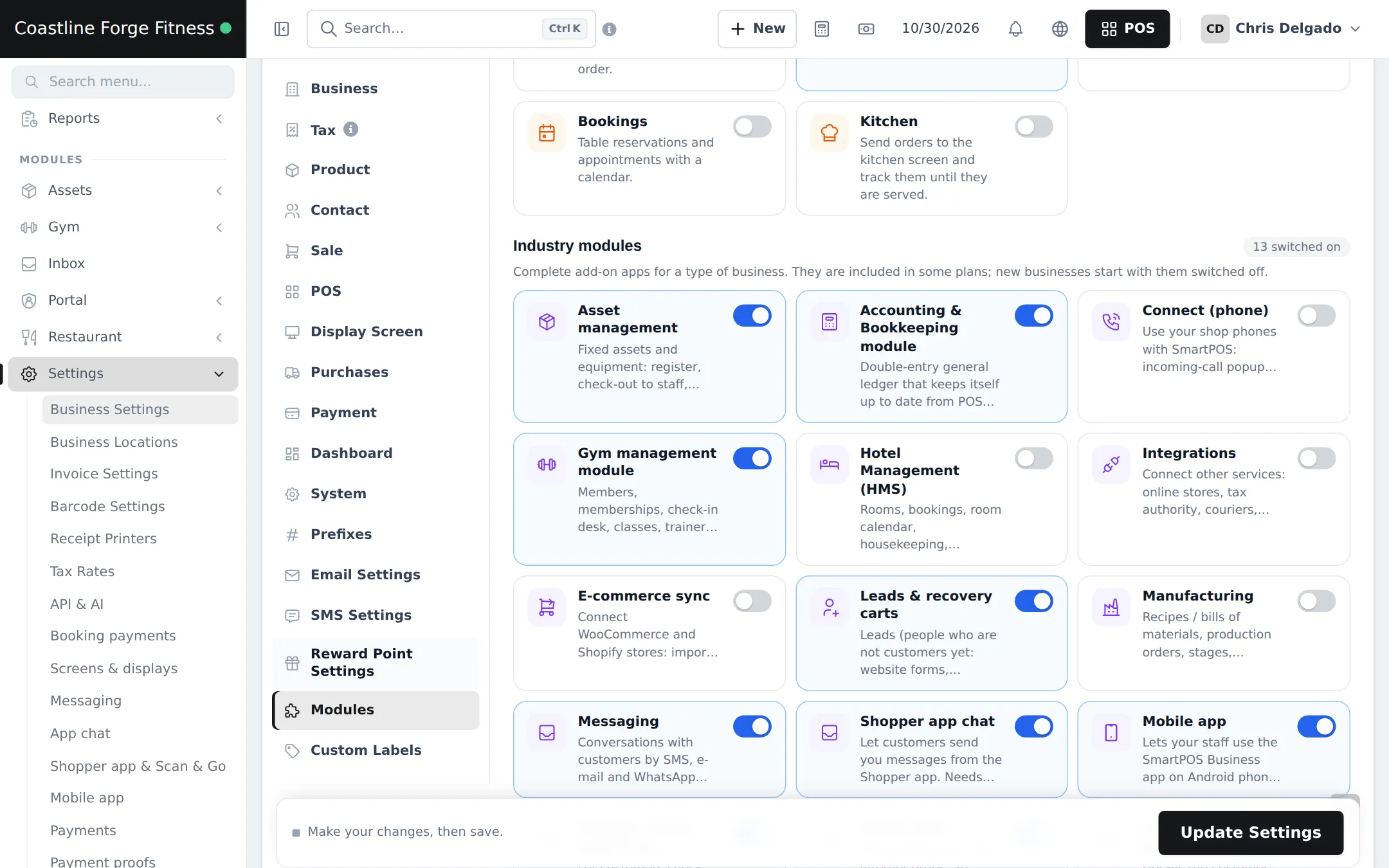Viewport: 1389px width, 868px height.
Task: Enable the Kitchen module toggle
Action: click(1033, 127)
